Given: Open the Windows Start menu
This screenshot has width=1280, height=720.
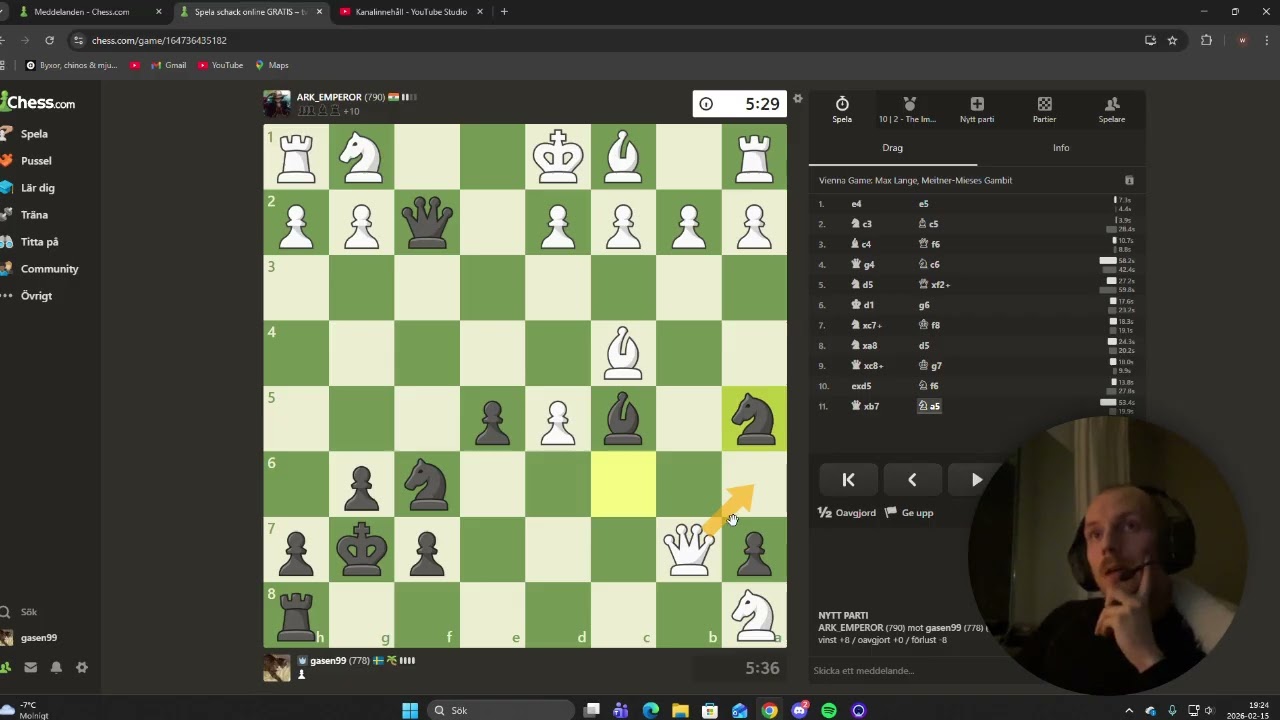Looking at the screenshot, I should (410, 710).
